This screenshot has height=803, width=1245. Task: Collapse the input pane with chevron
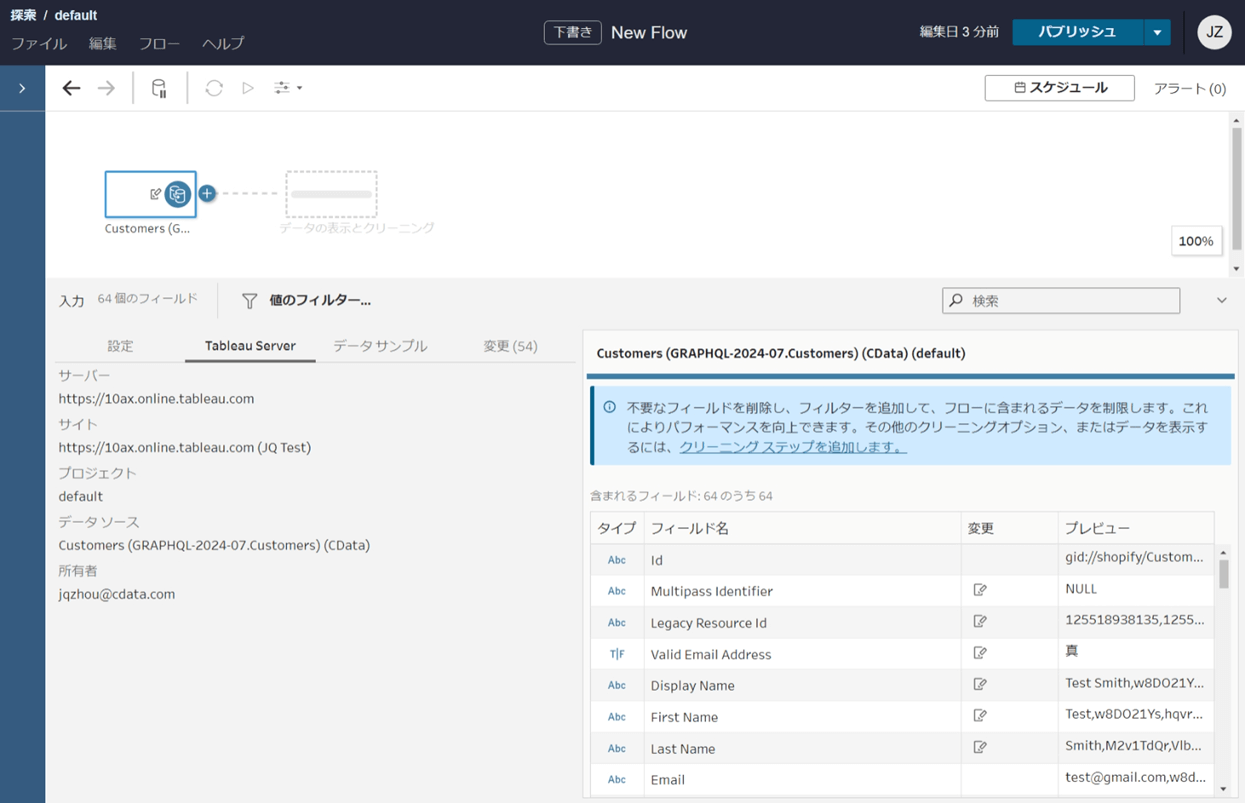pos(1221,300)
